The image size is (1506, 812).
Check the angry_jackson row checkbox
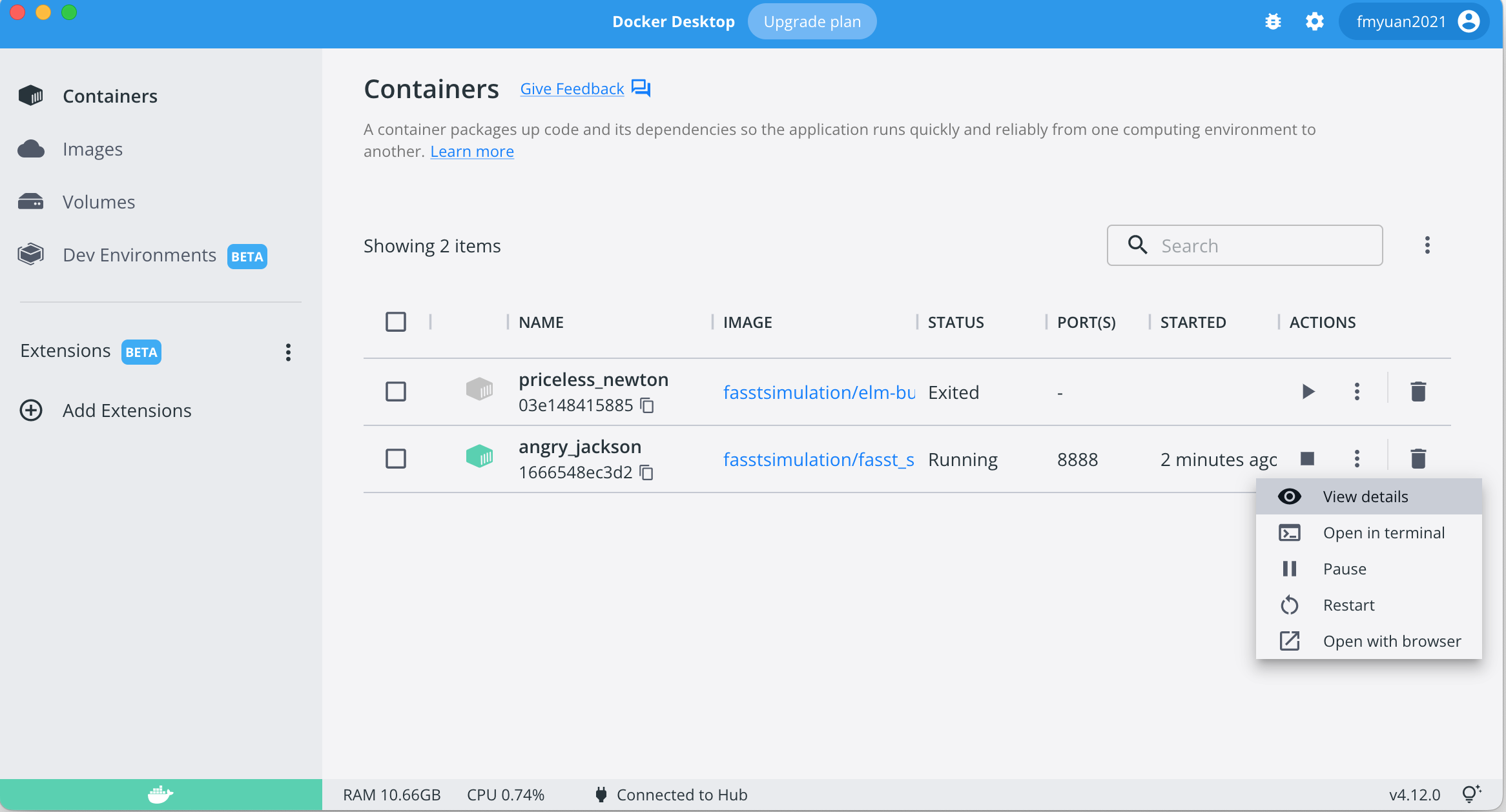click(x=396, y=459)
